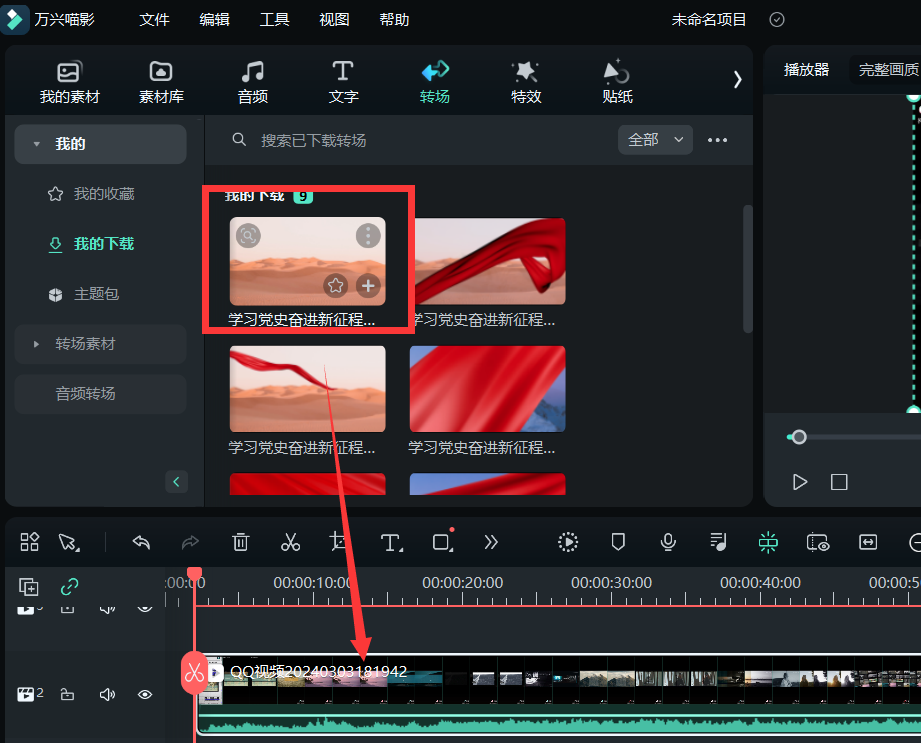Expand more toolbar tools with double chevron
The image size is (921, 743).
pos(491,542)
